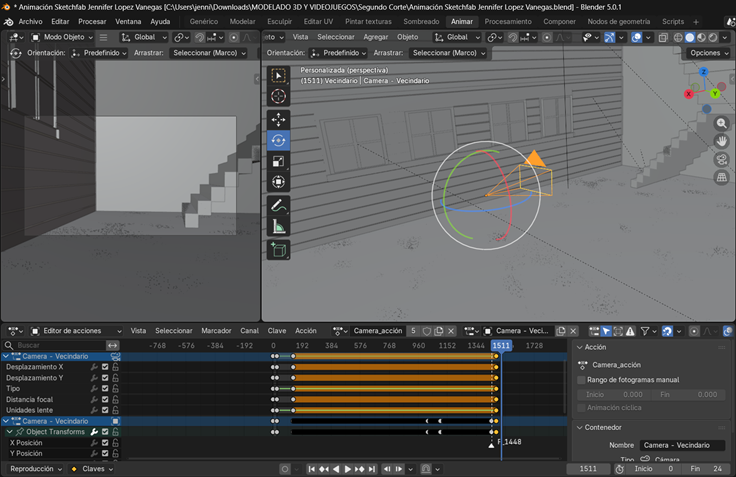This screenshot has width=736, height=477.
Task: Click the pan hand viewport icon
Action: 721,141
